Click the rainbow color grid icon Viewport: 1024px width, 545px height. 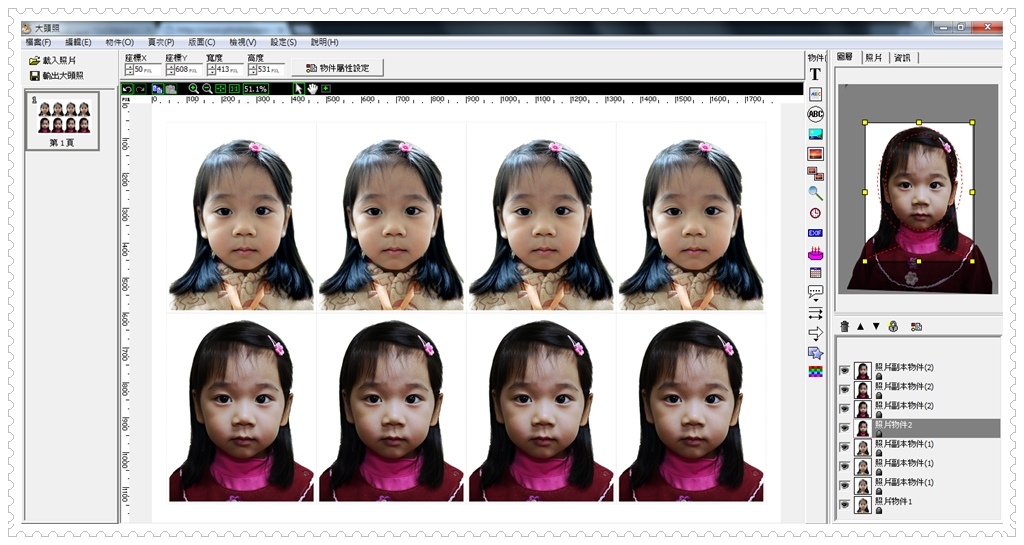coord(816,372)
